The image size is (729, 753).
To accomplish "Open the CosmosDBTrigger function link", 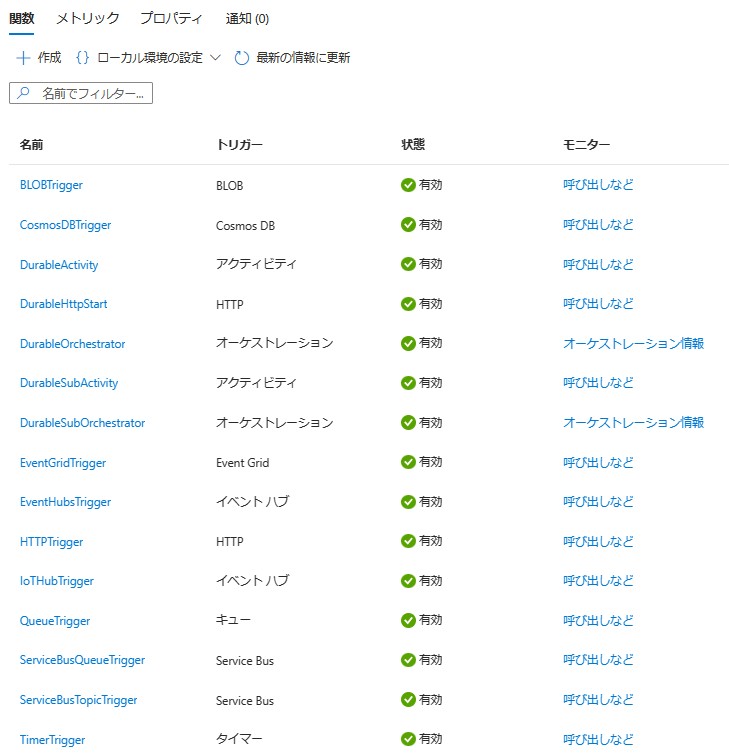I will [65, 225].
